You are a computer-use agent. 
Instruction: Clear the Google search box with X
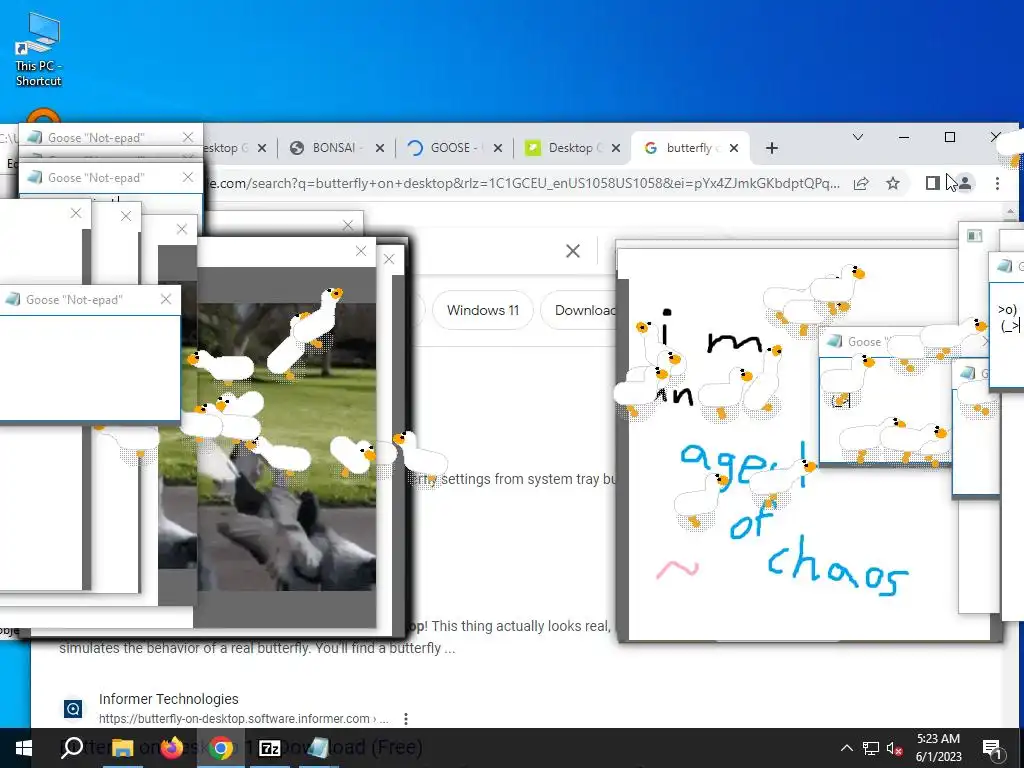pos(573,251)
